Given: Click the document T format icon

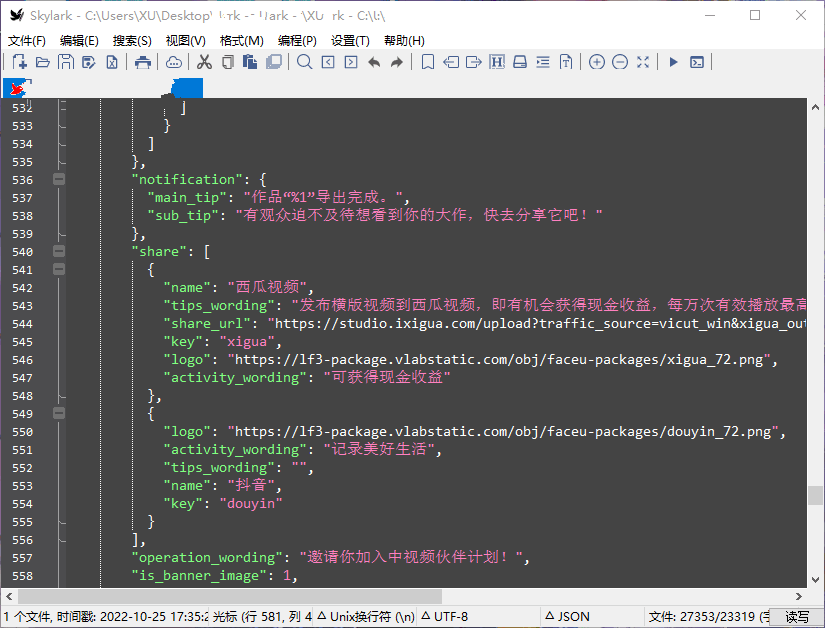Looking at the screenshot, I should tap(566, 62).
